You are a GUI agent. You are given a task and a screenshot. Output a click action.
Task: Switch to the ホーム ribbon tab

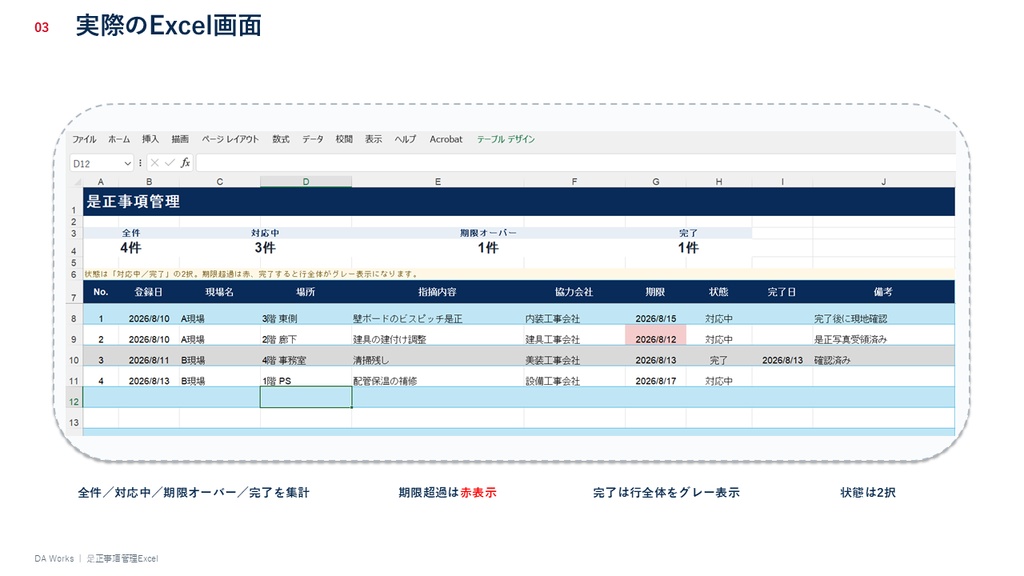pyautogui.click(x=119, y=139)
